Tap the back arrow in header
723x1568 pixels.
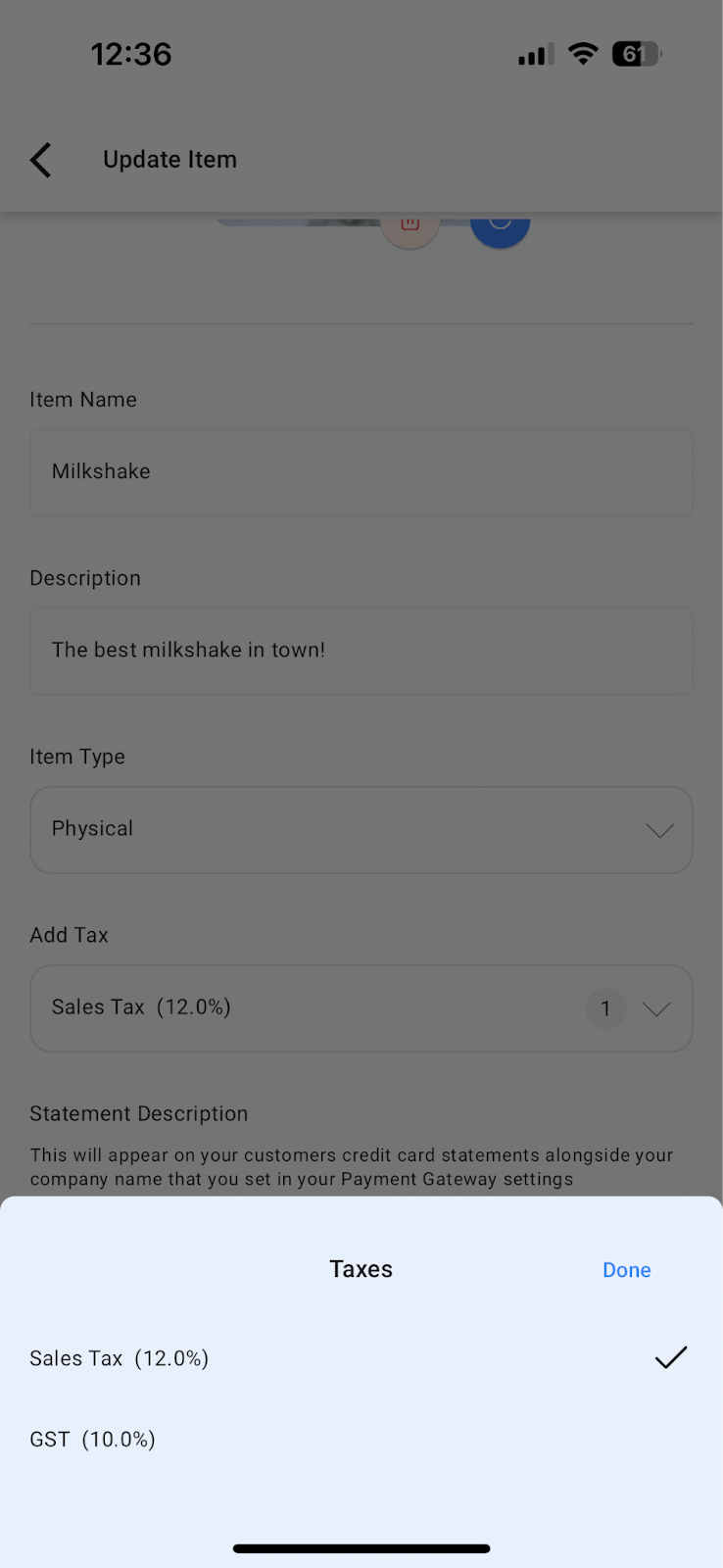(x=41, y=160)
